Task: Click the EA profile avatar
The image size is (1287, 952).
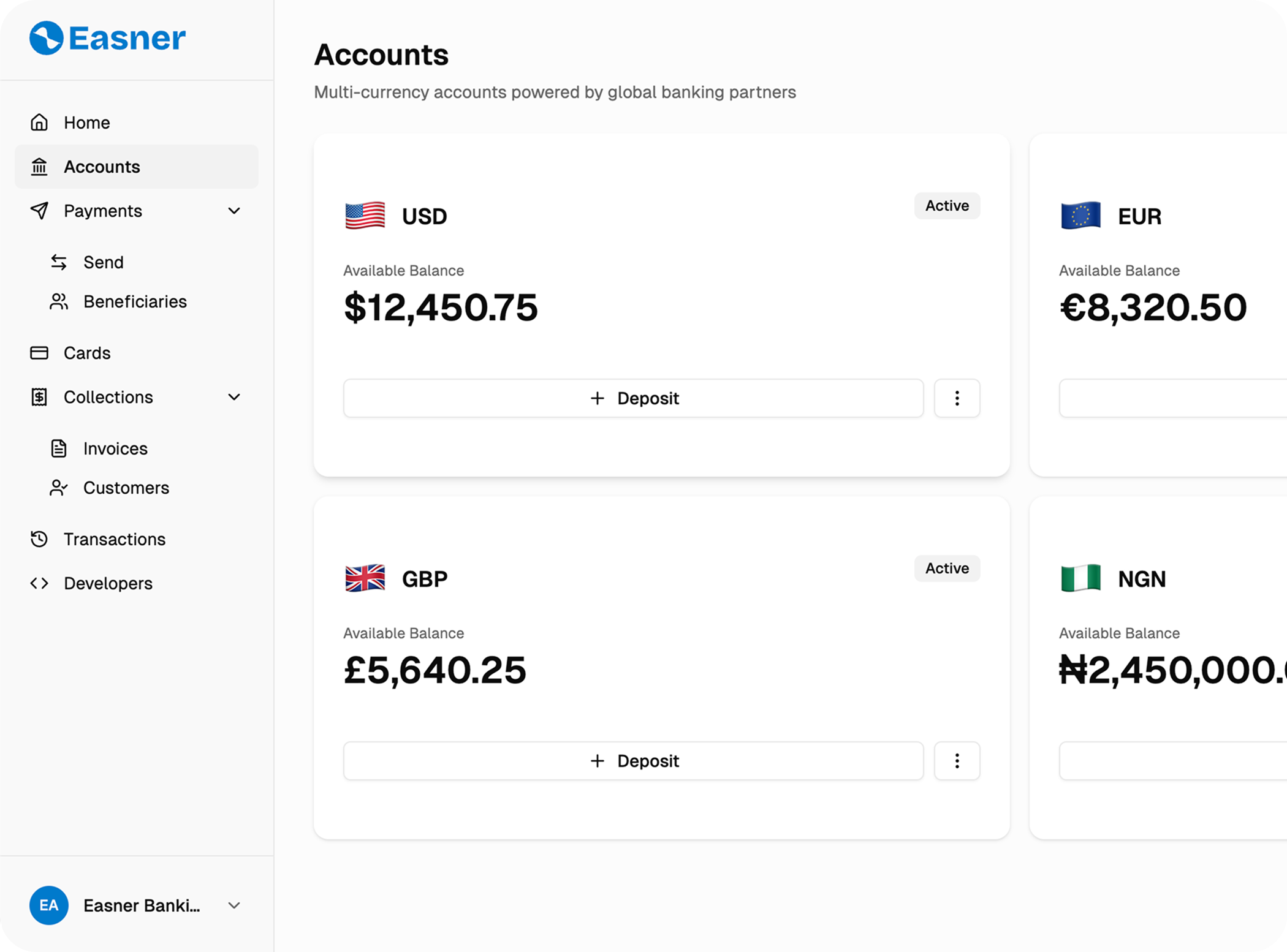Action: point(49,905)
